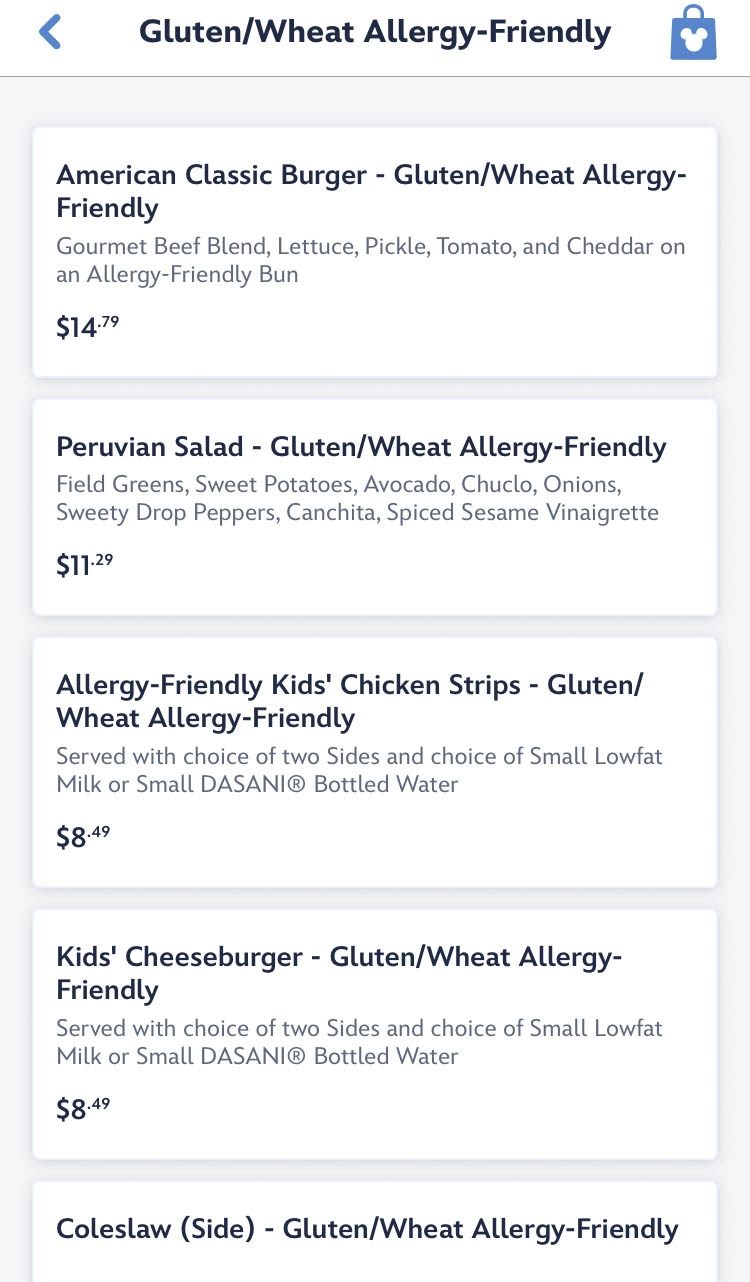Tap the Kids' Chicken Strips description
Viewport: 750px width, 1282px height.
coord(359,770)
